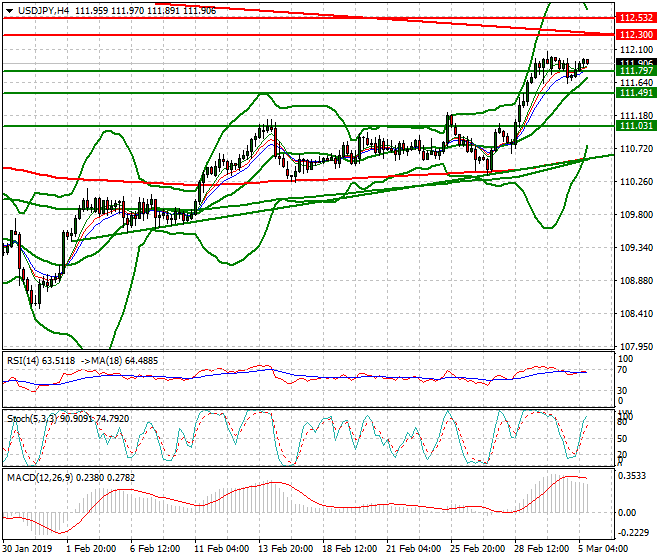Click the 30 Jan 2019 date marker
660x560 pixels.
[x=27, y=549]
